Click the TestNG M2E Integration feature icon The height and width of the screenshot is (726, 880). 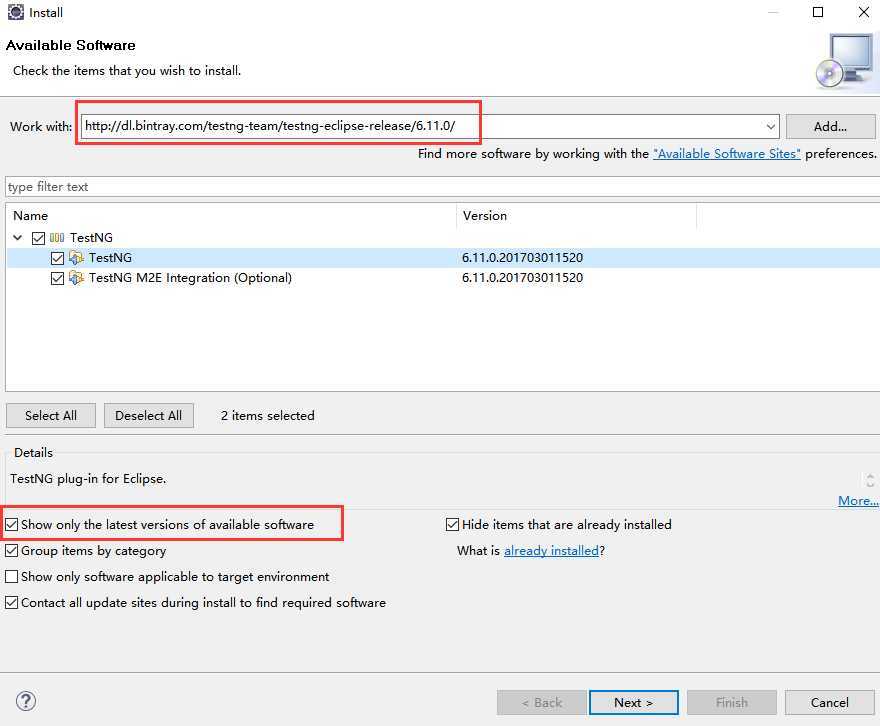pyautogui.click(x=76, y=278)
